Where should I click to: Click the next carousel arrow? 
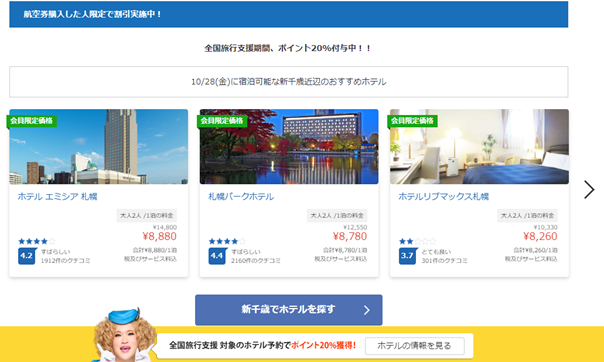point(589,189)
